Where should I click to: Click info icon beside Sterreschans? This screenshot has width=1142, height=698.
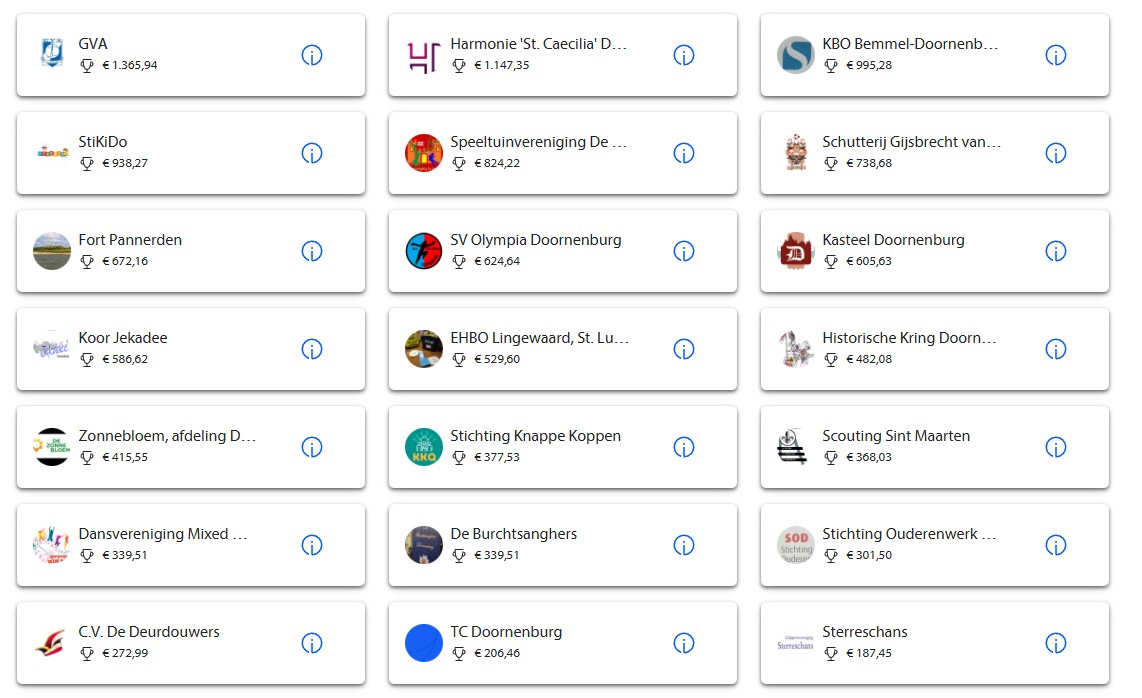(x=1056, y=643)
